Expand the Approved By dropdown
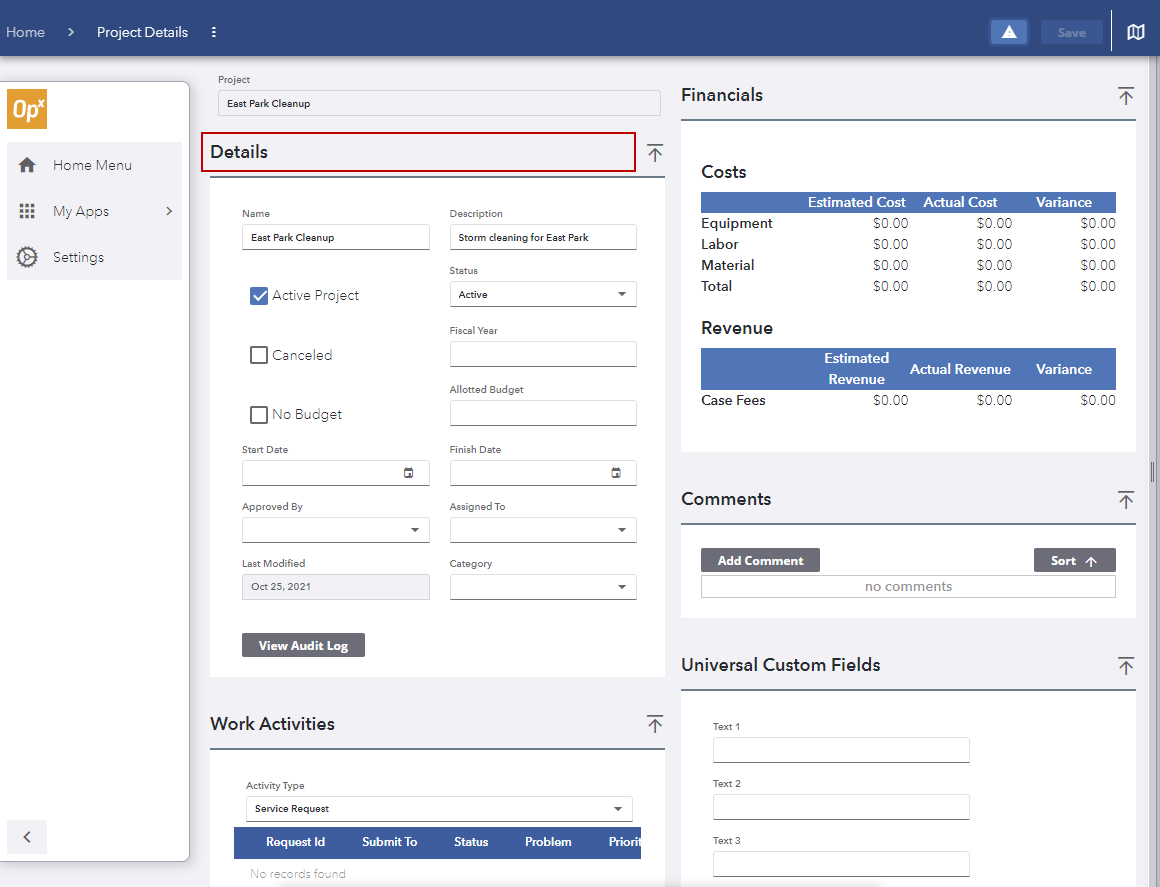Screen dimensions: 1160x887 [336, 530]
